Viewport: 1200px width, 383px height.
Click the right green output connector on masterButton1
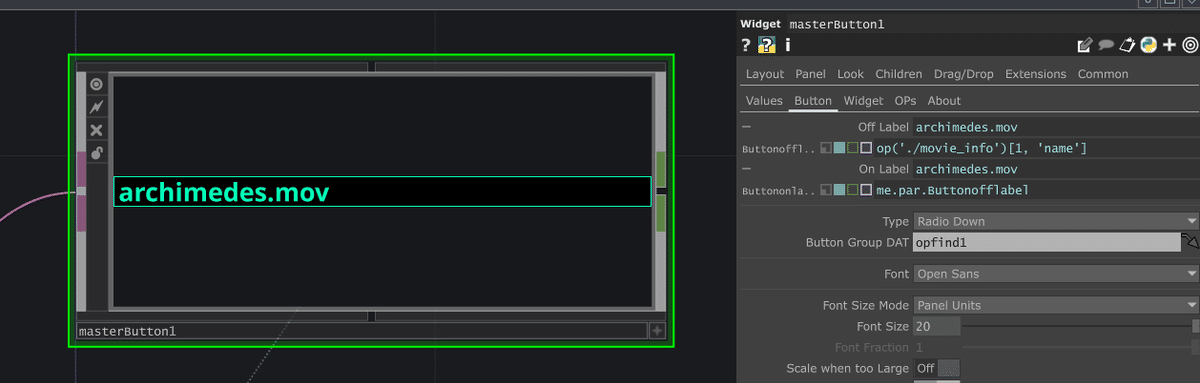point(661,191)
